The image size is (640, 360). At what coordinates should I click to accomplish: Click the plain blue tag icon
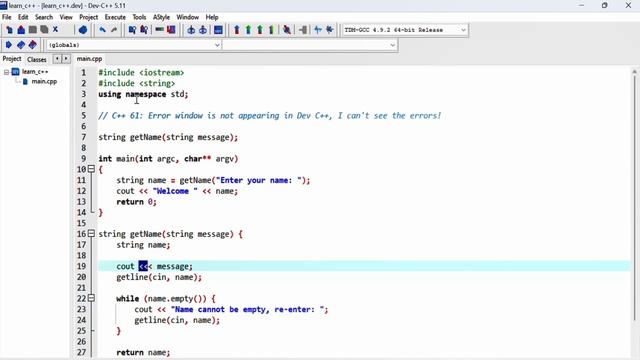(x=9, y=44)
